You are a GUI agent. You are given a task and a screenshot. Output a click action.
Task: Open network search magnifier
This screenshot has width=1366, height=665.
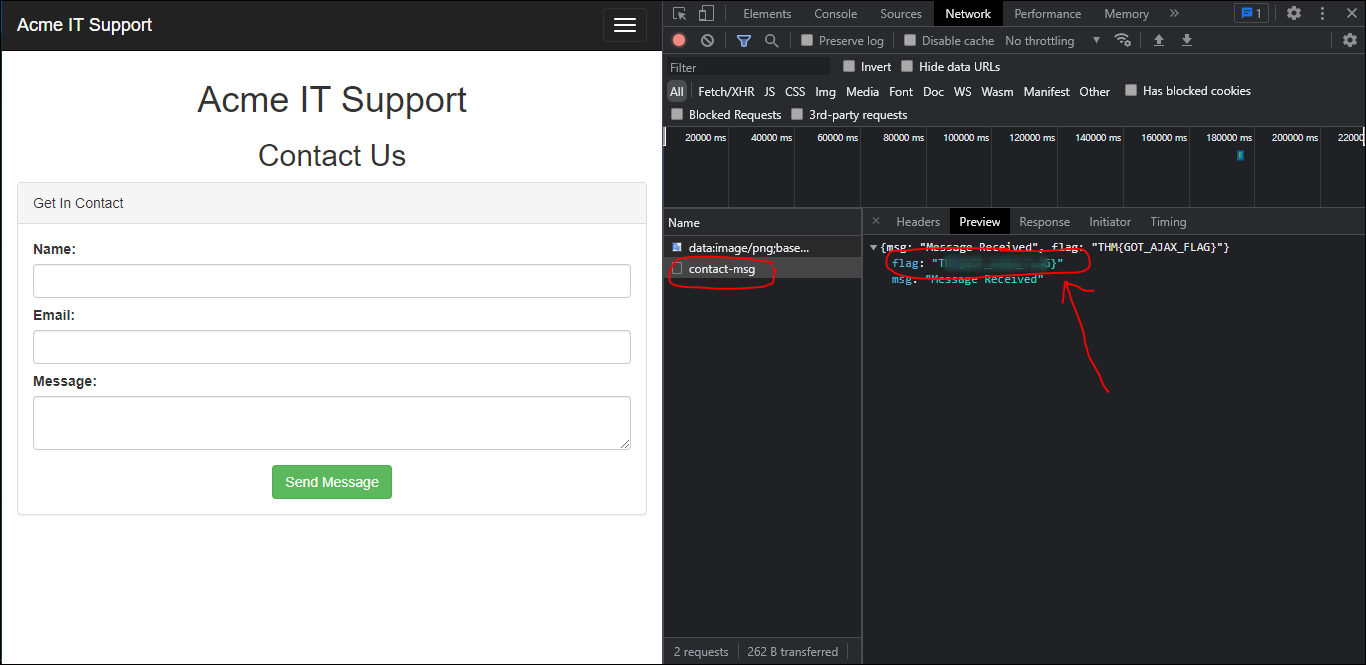point(771,40)
